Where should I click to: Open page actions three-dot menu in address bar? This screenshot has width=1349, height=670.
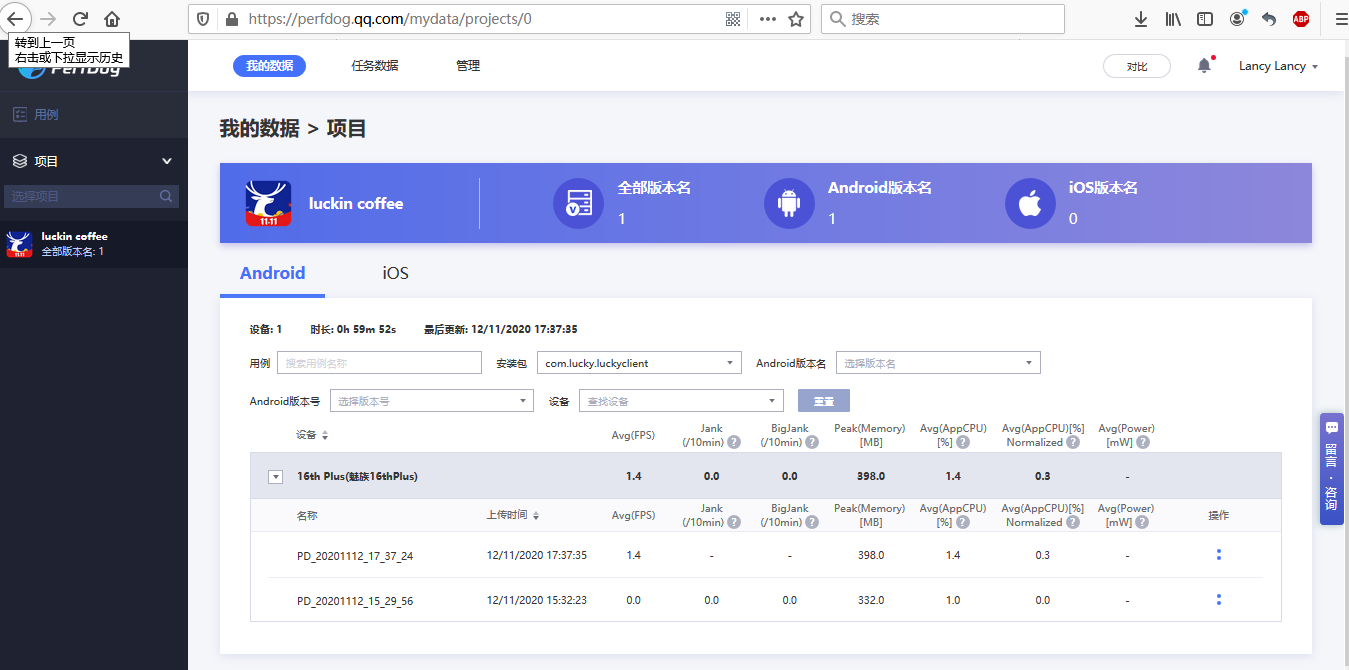click(x=768, y=19)
